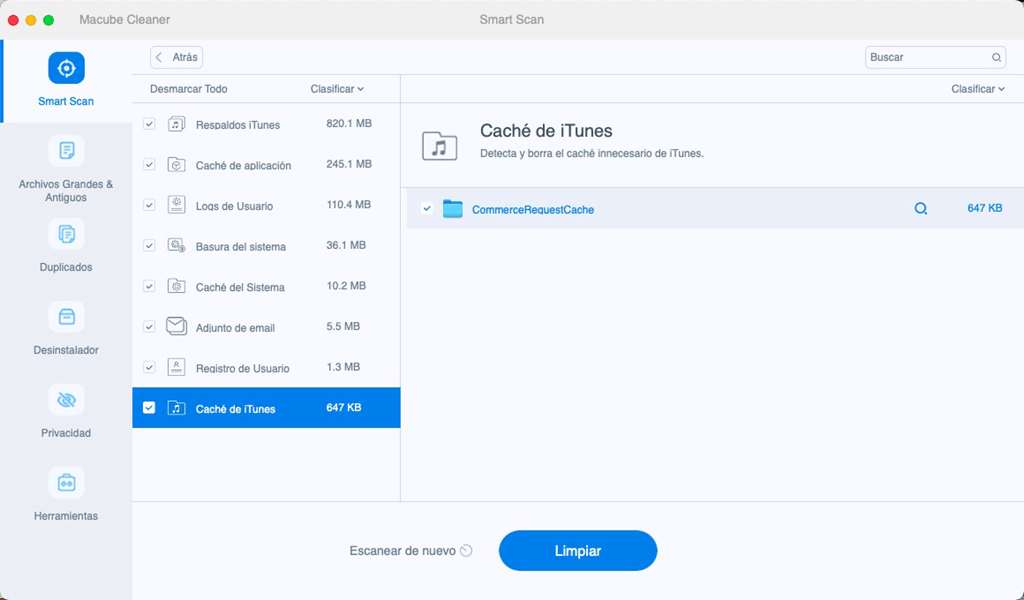Click the Logs de Usuario category icon
The width and height of the screenshot is (1024, 600).
coord(176,204)
